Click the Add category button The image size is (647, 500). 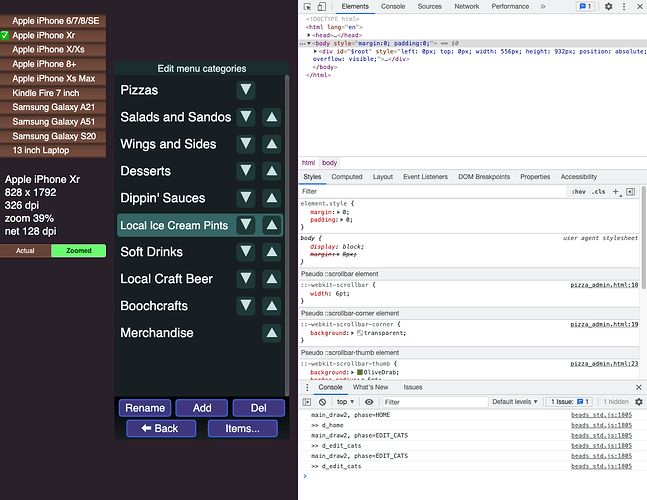click(202, 408)
